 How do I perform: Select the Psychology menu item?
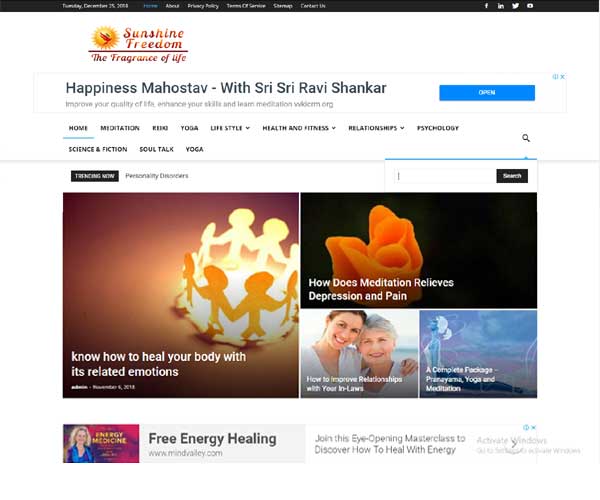[x=438, y=128]
